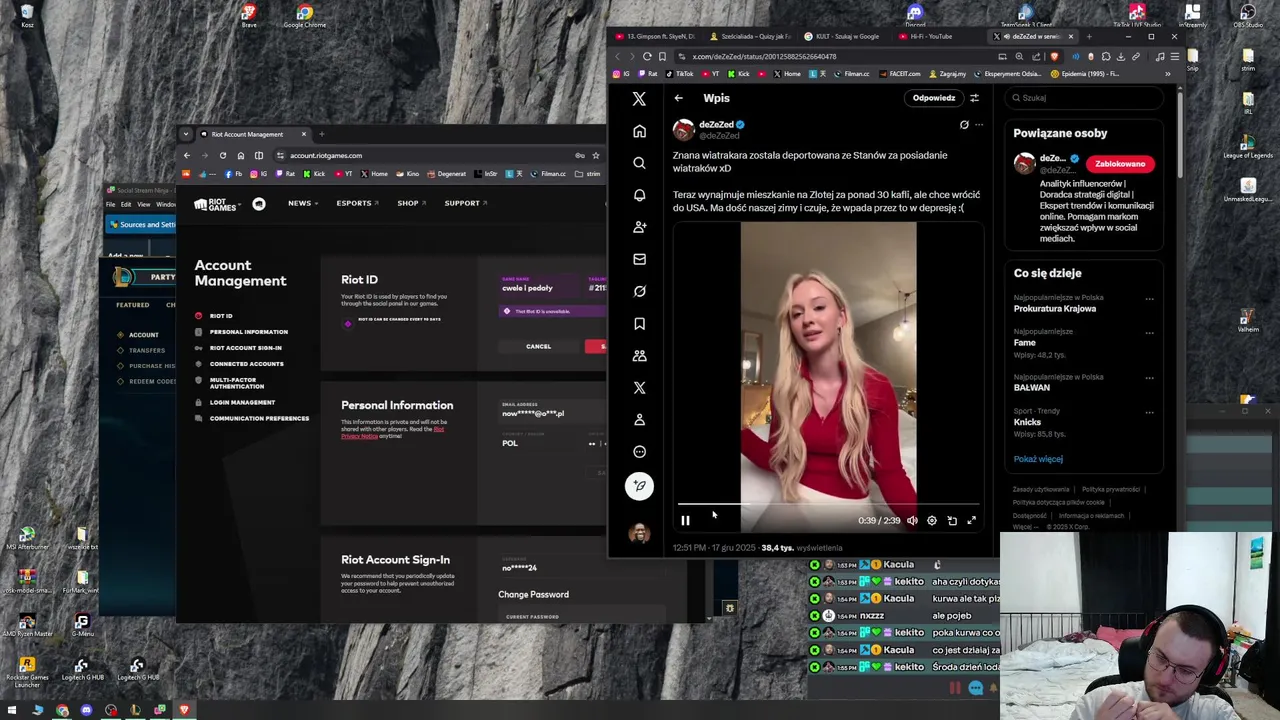Open the messages envelope icon in X sidebar
The height and width of the screenshot is (720, 1280).
click(639, 259)
